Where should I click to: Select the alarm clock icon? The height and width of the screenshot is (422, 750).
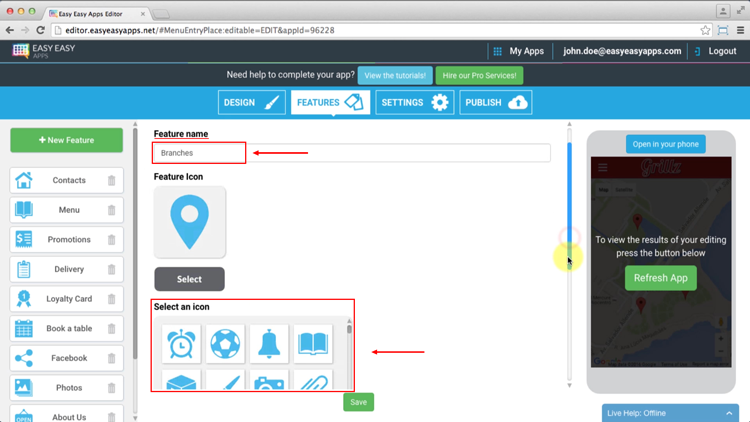[x=181, y=344]
